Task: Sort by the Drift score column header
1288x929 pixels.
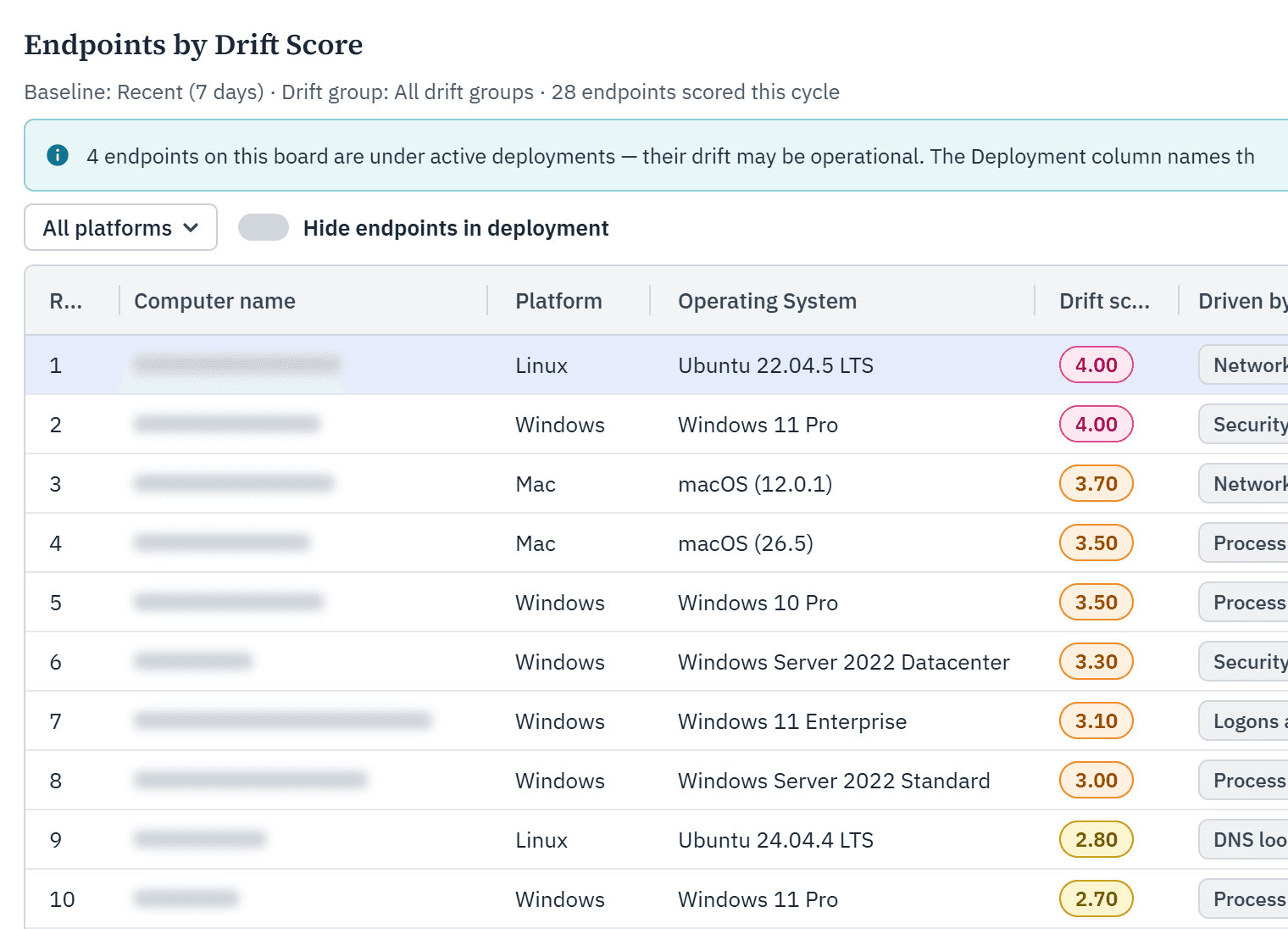Action: coord(1104,301)
